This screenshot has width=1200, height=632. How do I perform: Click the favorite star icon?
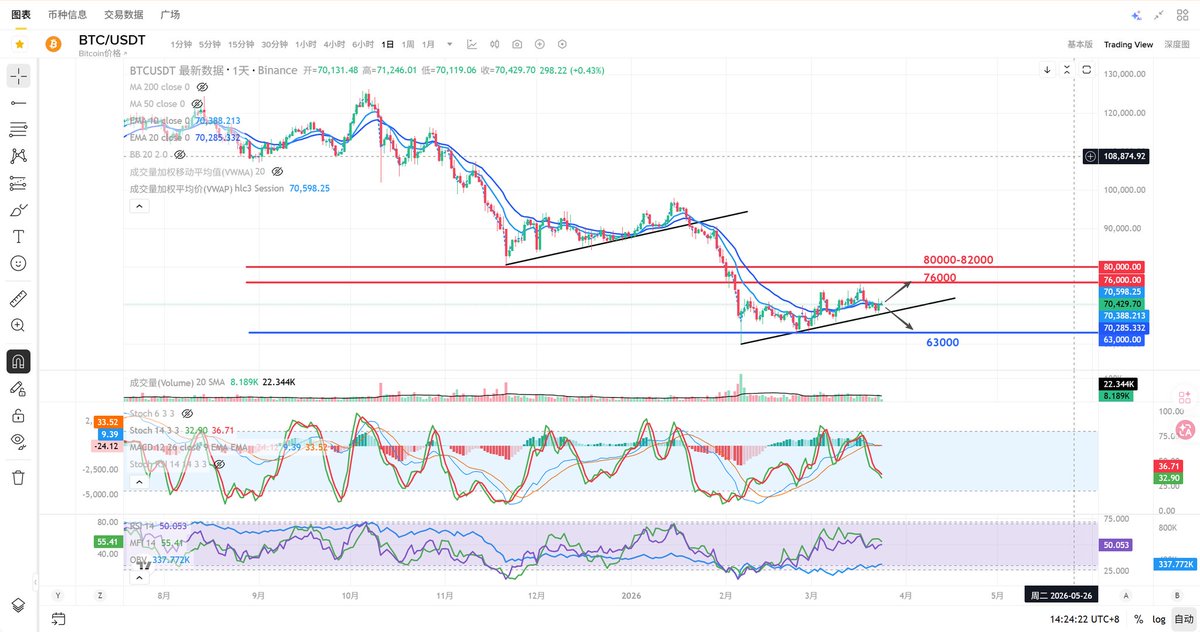(x=20, y=44)
